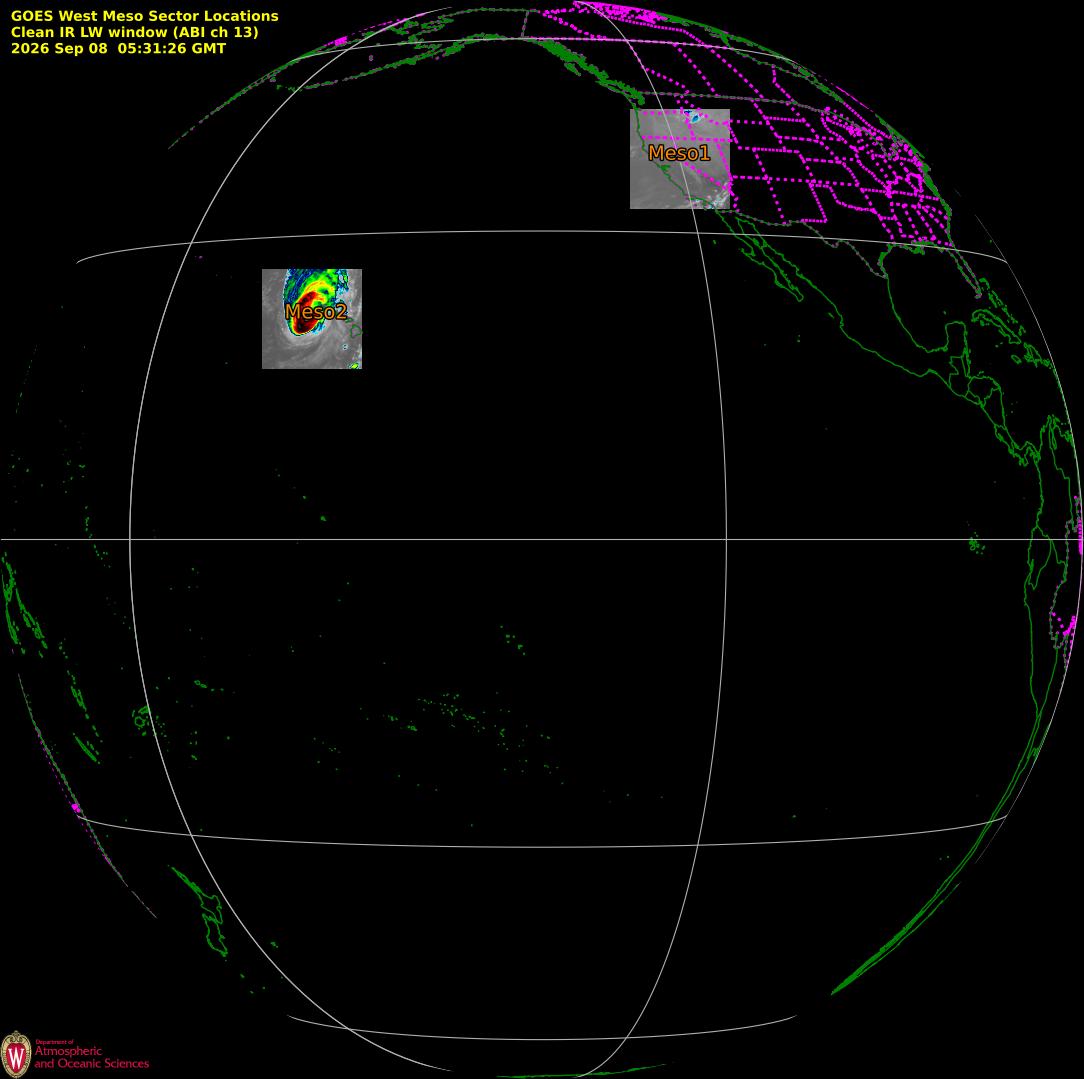Click the Meso1 sector label
1084x1079 pixels.
point(679,153)
